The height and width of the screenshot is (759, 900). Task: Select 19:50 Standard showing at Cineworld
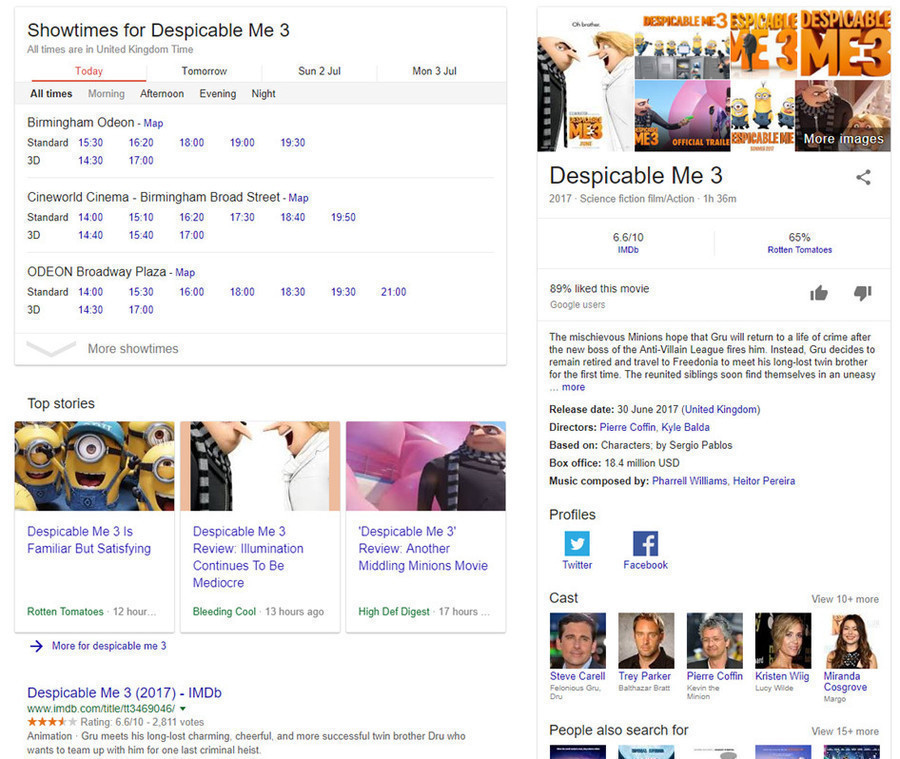[x=343, y=217]
